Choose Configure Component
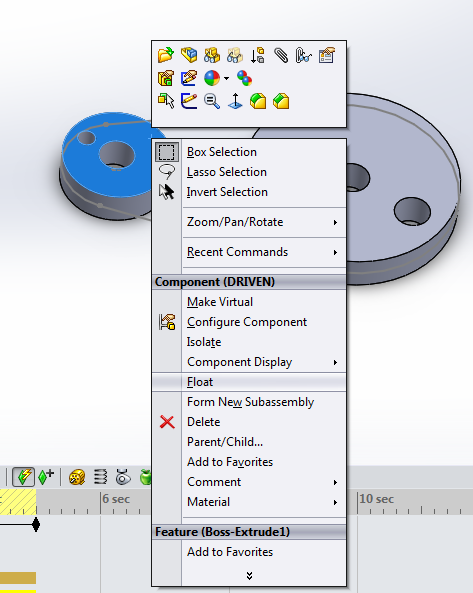 tap(249, 322)
